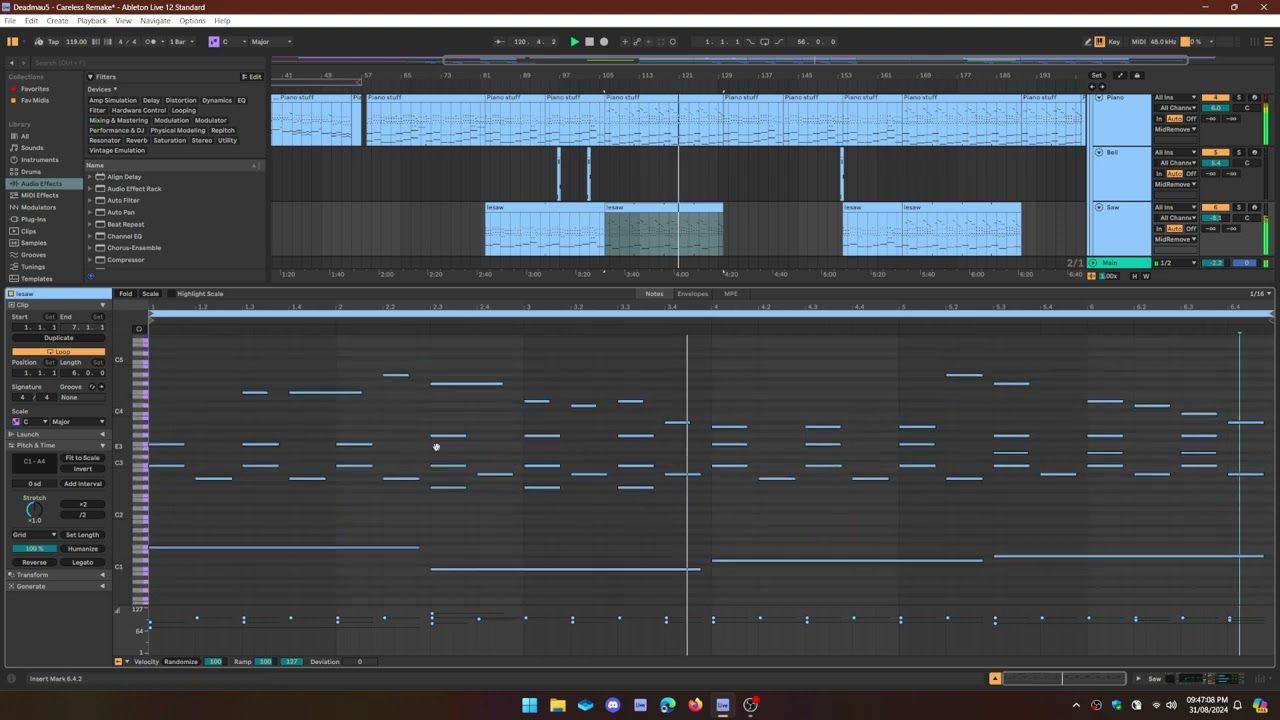The height and width of the screenshot is (720, 1280).
Task: Toggle Follow playback icon
Action: click(x=499, y=42)
